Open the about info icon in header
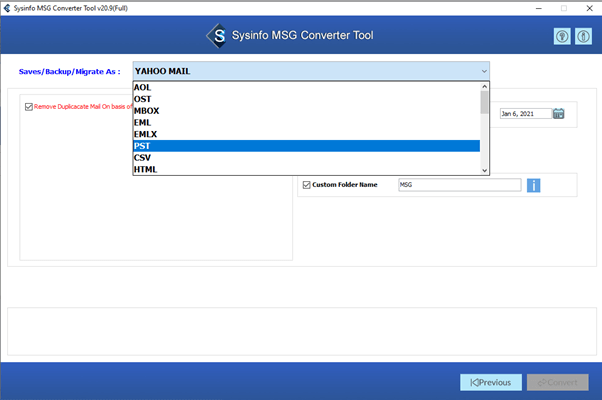 pyautogui.click(x=583, y=36)
